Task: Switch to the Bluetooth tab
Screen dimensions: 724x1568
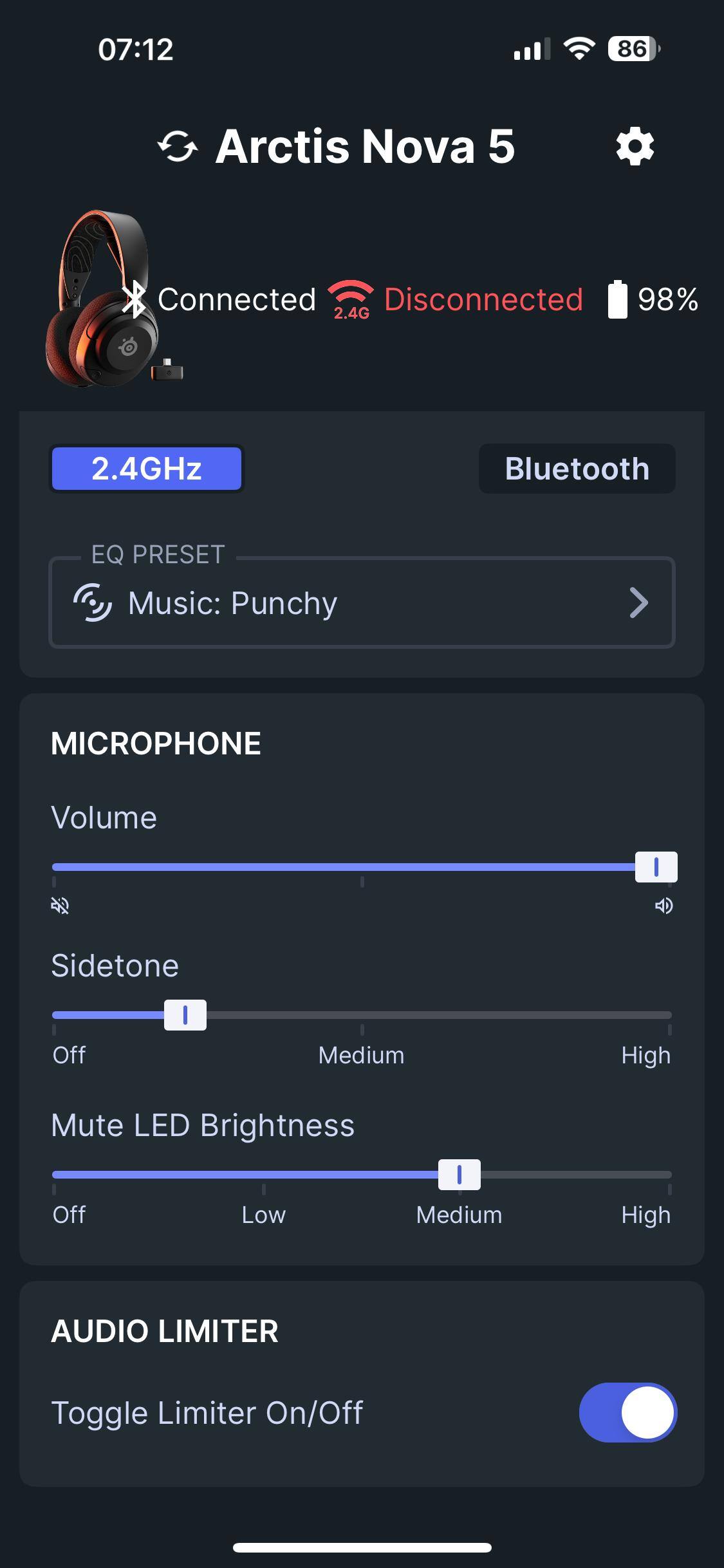Action: (577, 469)
